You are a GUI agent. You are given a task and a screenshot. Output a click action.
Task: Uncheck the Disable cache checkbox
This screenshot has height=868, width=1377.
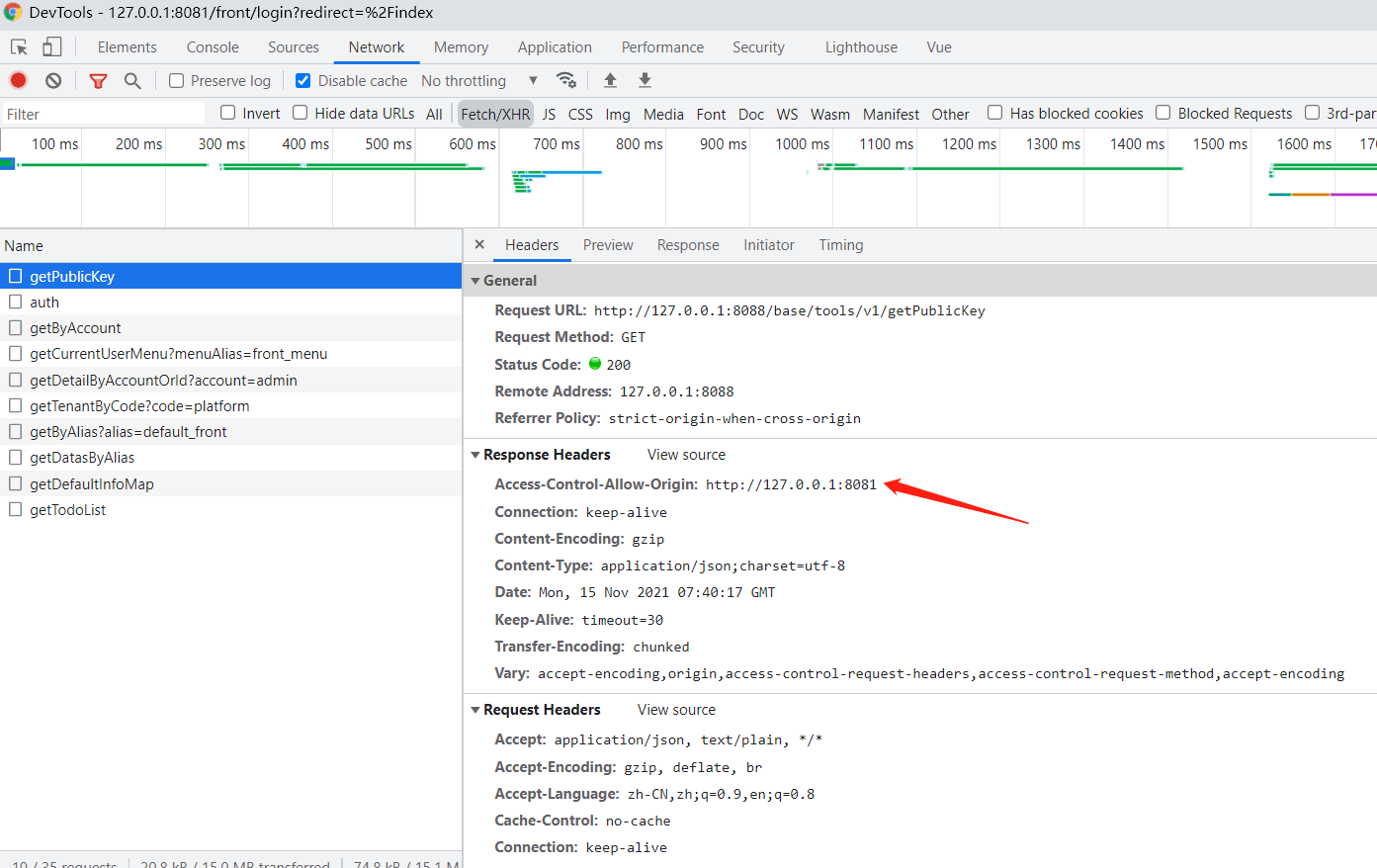(x=303, y=81)
